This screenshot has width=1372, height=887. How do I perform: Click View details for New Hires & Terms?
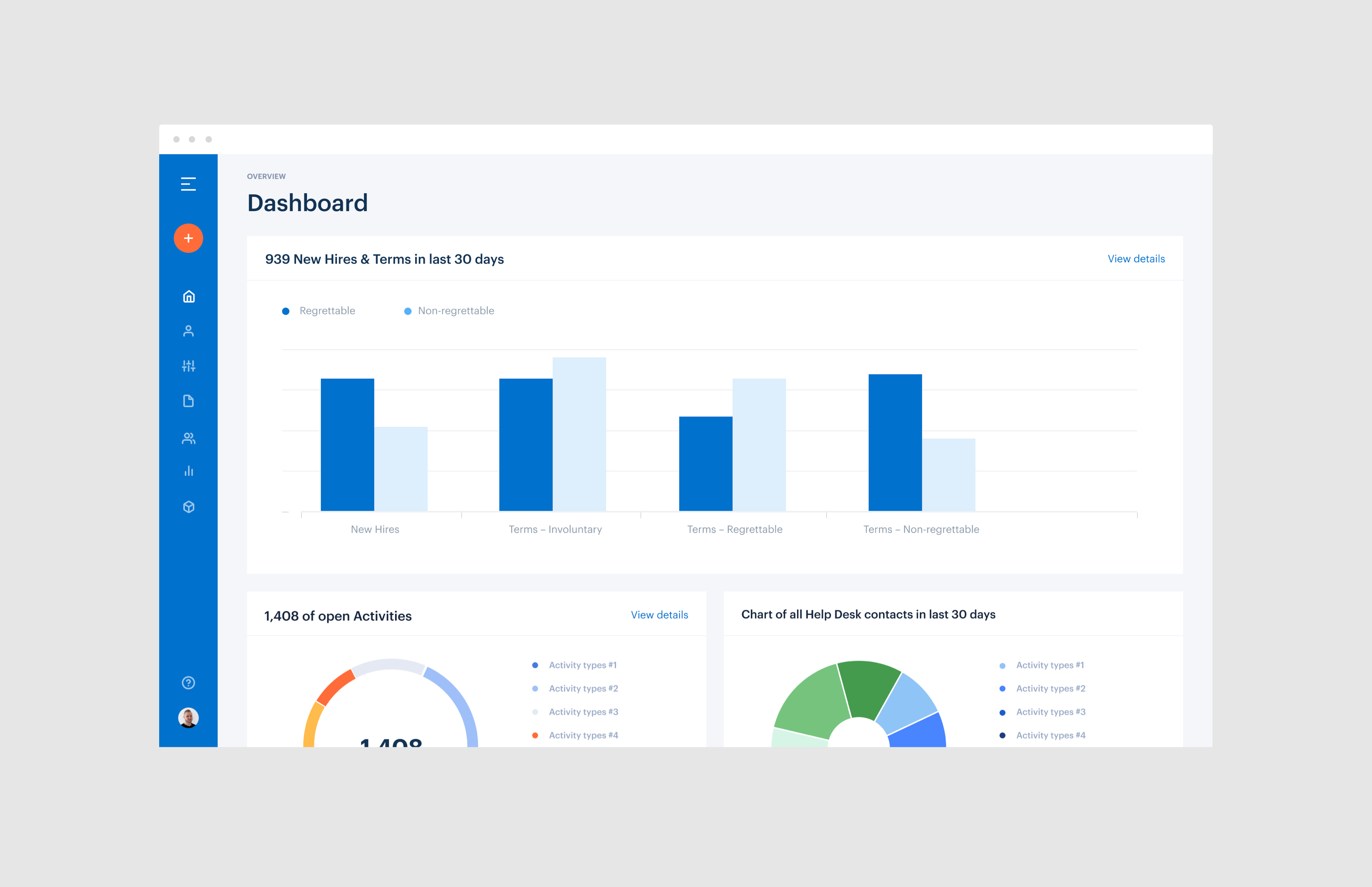[x=1136, y=258]
